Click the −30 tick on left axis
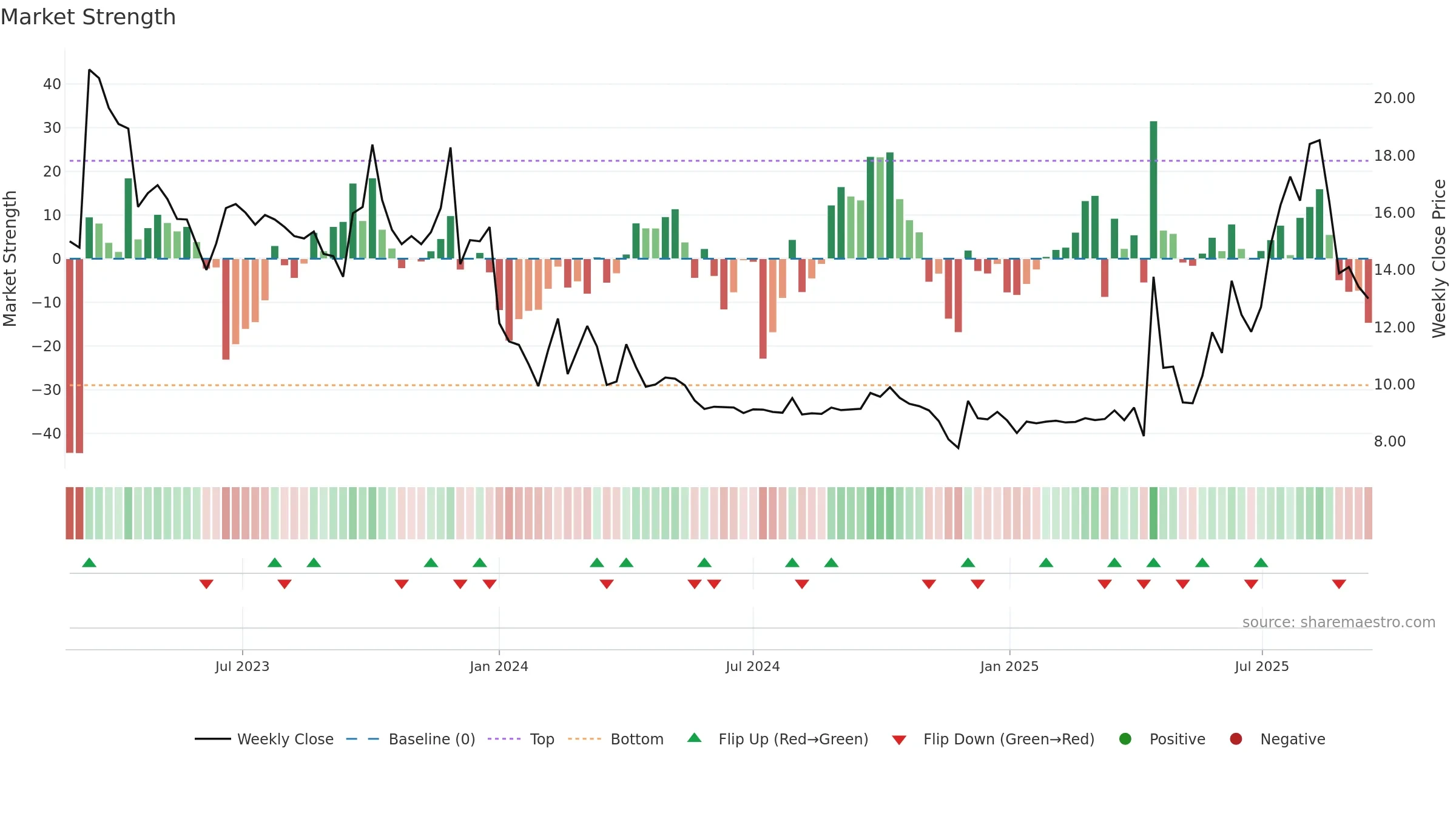1456x819 pixels. [x=47, y=389]
